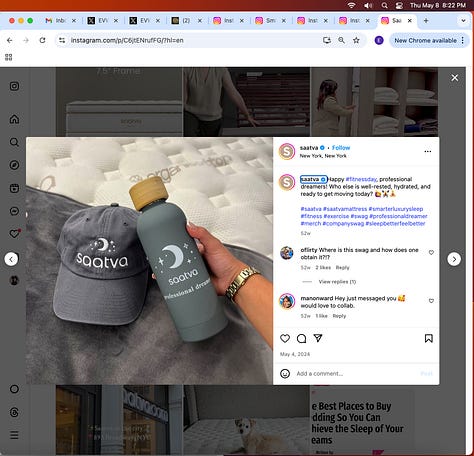Open macOS Spotlight search
The image size is (474, 456).
[x=384, y=5]
